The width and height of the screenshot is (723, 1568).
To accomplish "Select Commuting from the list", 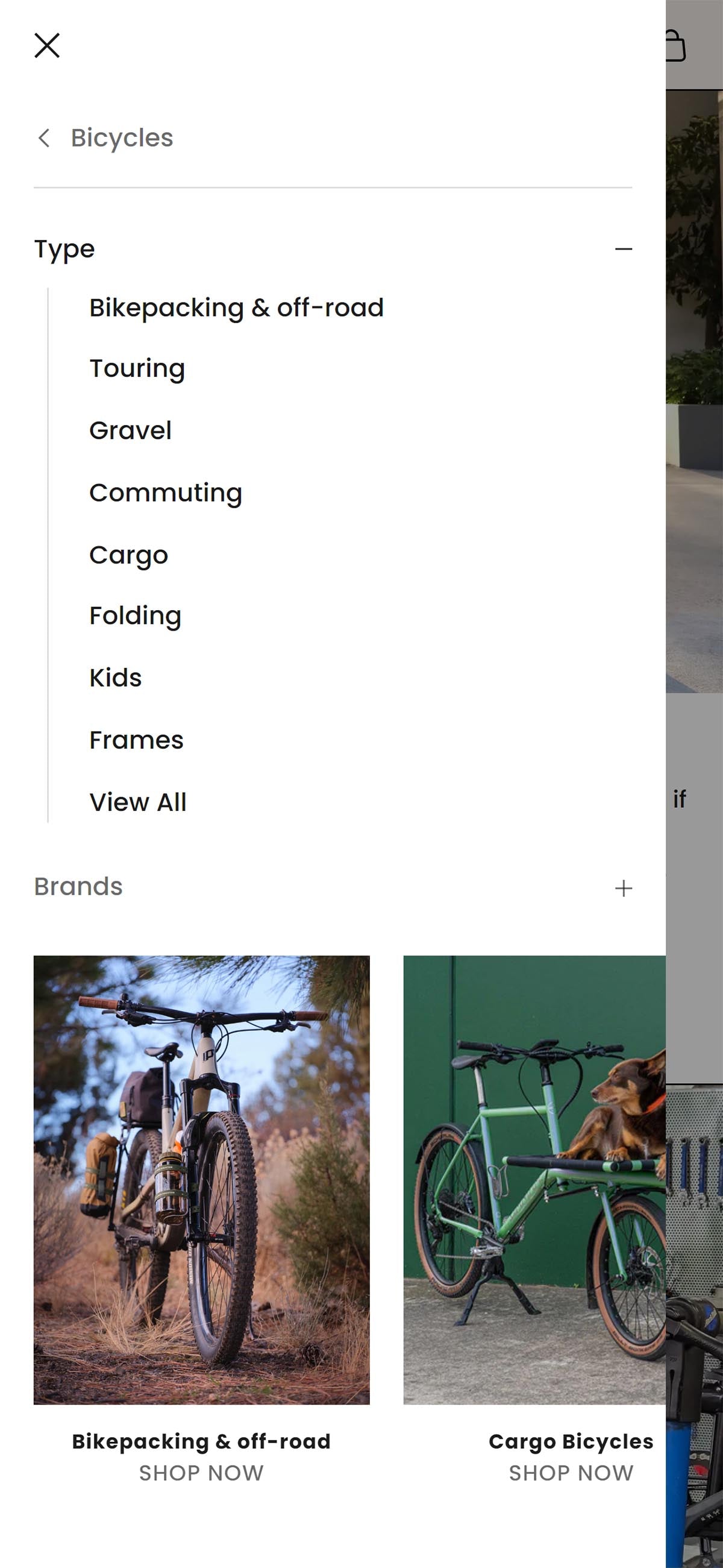I will pos(166,493).
